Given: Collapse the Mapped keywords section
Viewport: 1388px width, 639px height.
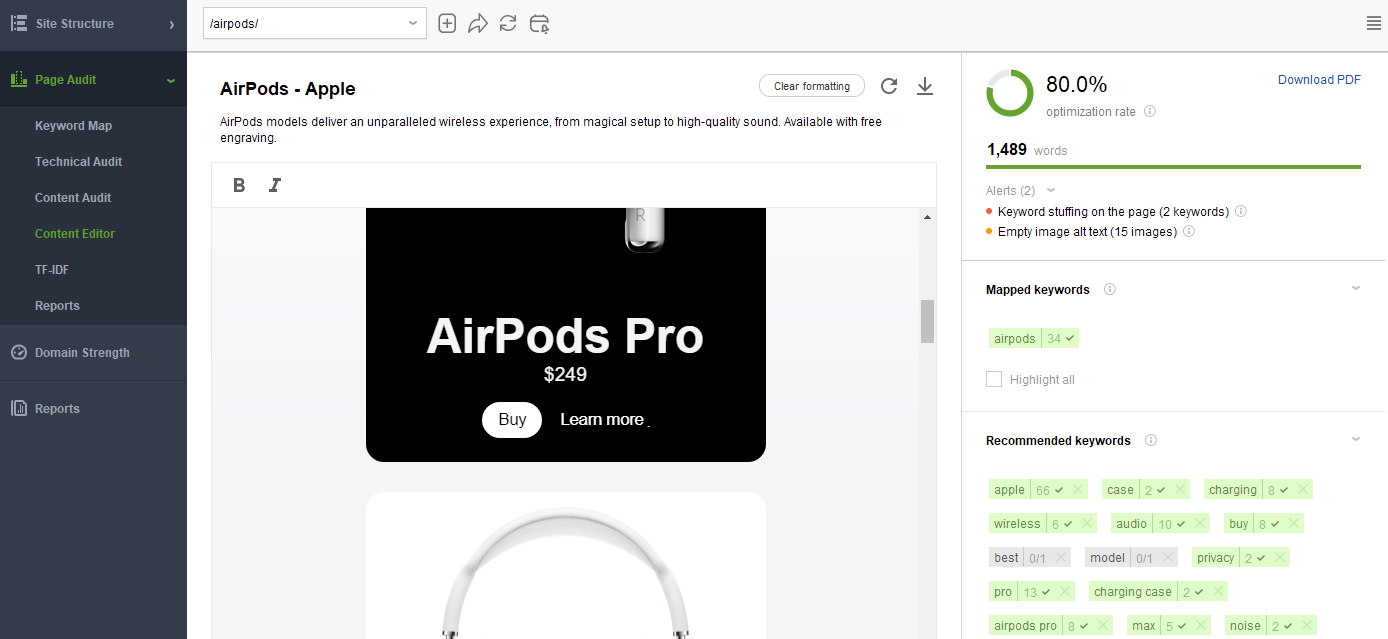Looking at the screenshot, I should point(1356,288).
